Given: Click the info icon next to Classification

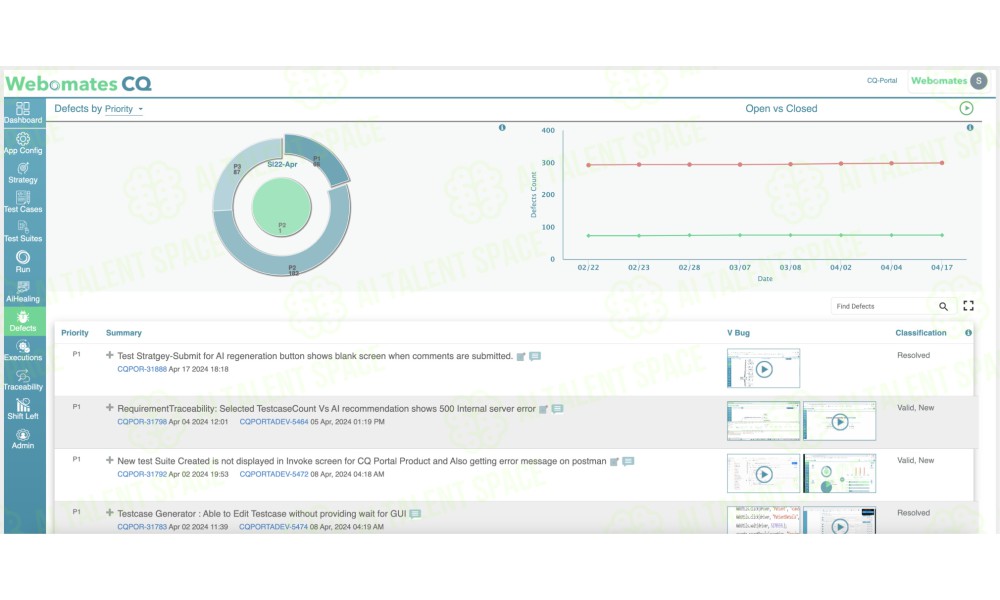Looking at the screenshot, I should (x=968, y=333).
